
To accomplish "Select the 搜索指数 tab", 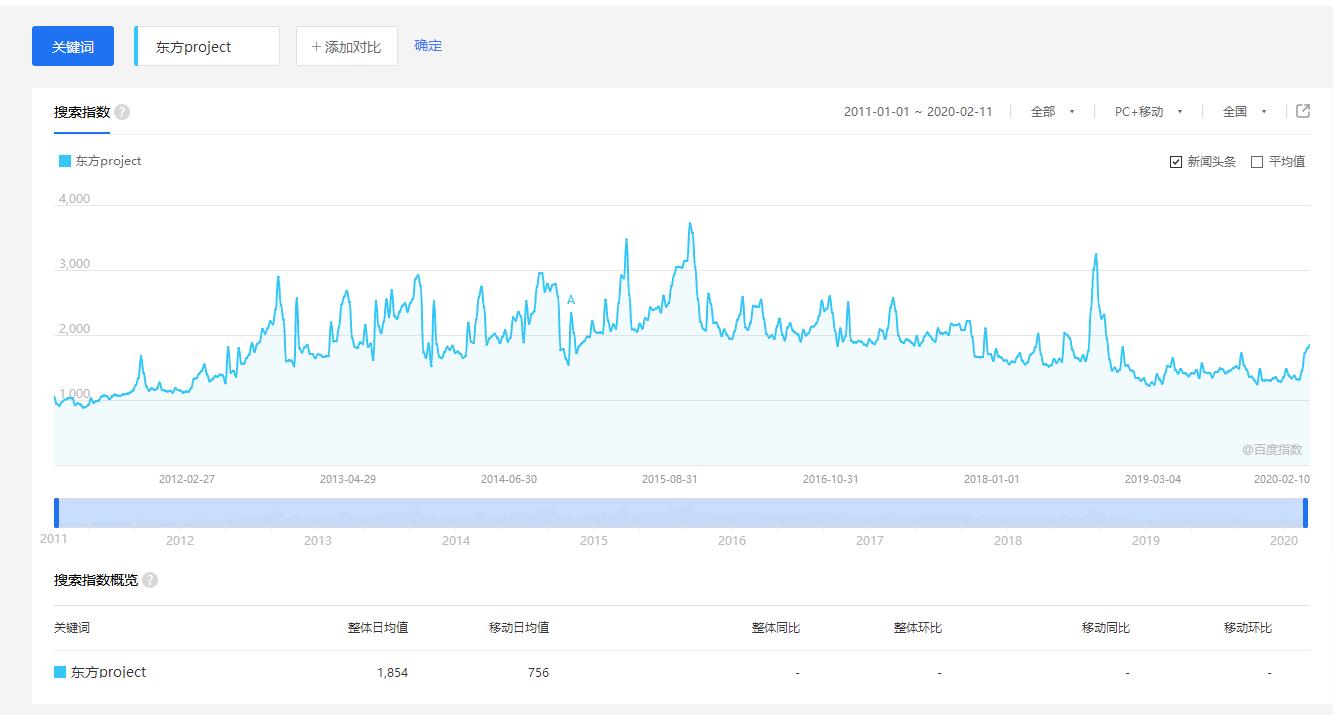I will [82, 112].
